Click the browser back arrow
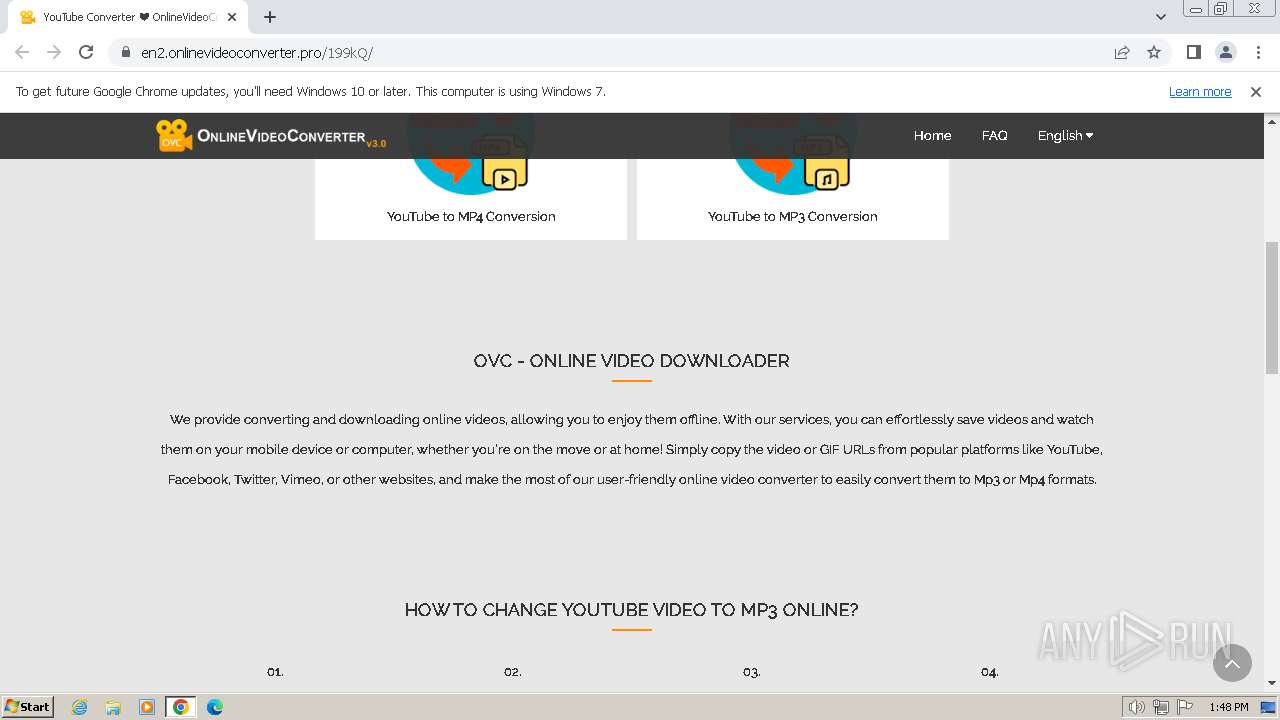The height and width of the screenshot is (720, 1280). [22, 52]
